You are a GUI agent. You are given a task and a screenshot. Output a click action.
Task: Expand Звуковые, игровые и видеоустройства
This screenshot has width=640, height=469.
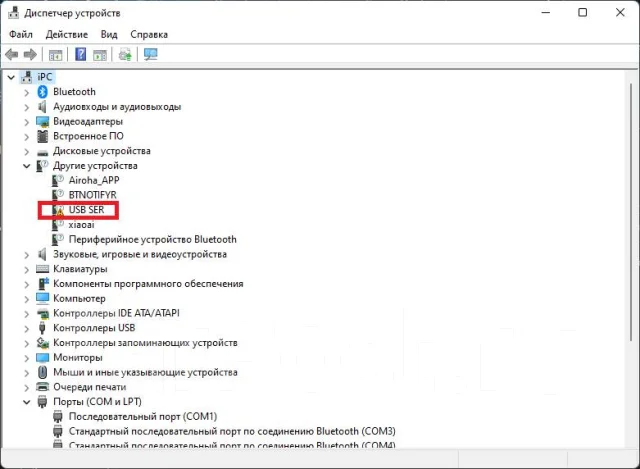pyautogui.click(x=27, y=255)
